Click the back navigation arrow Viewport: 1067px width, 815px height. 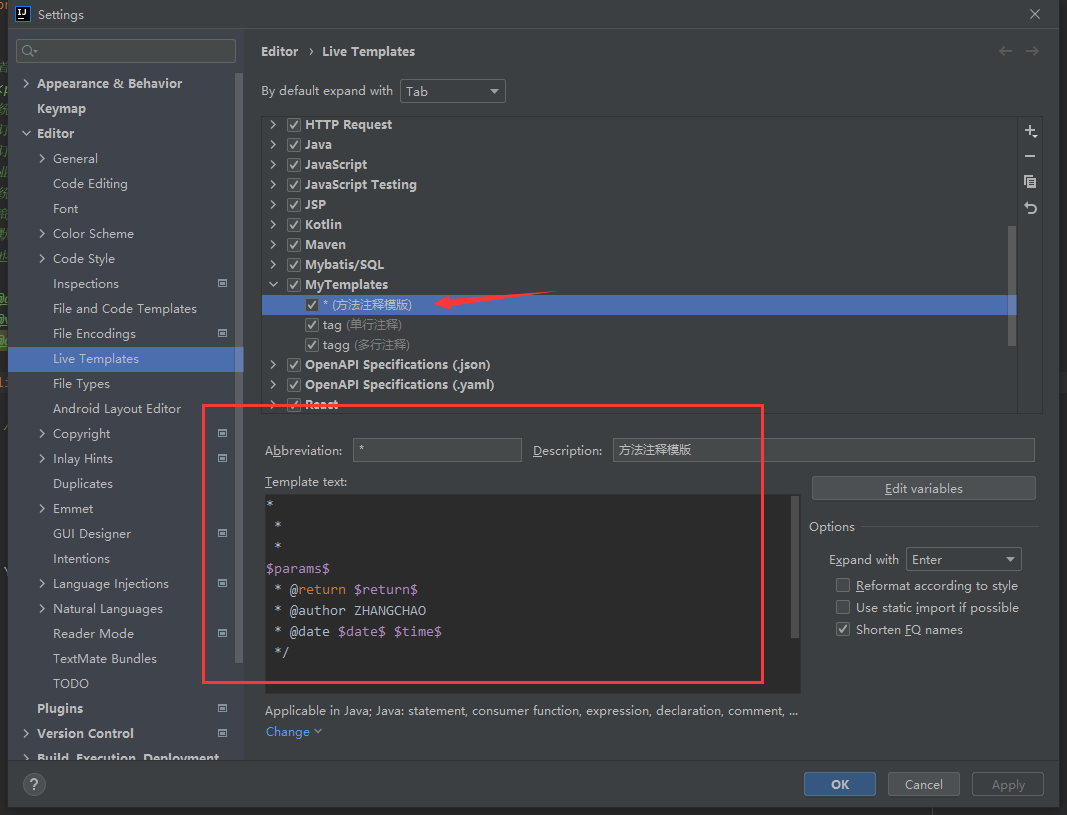pos(1005,52)
